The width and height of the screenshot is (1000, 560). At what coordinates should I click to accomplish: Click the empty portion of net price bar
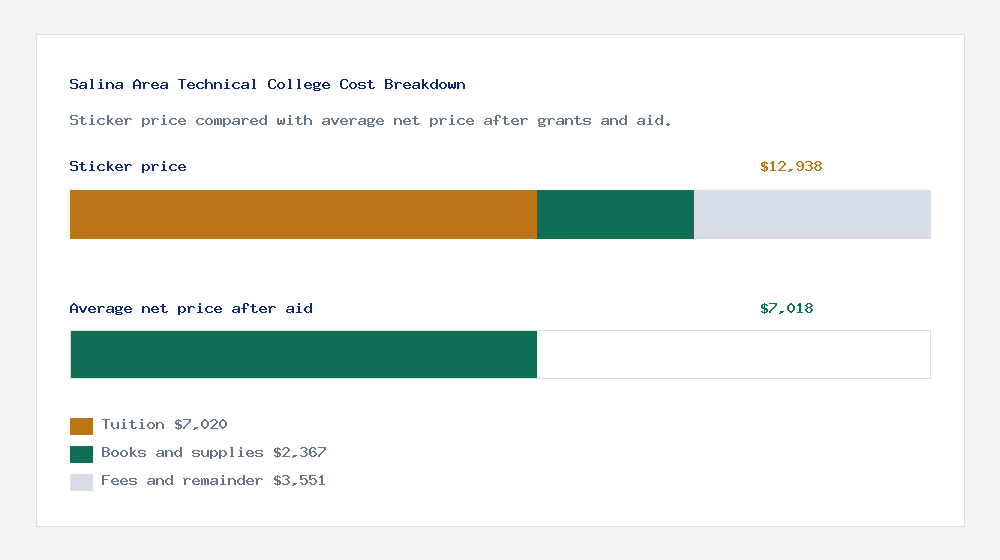[x=733, y=355]
